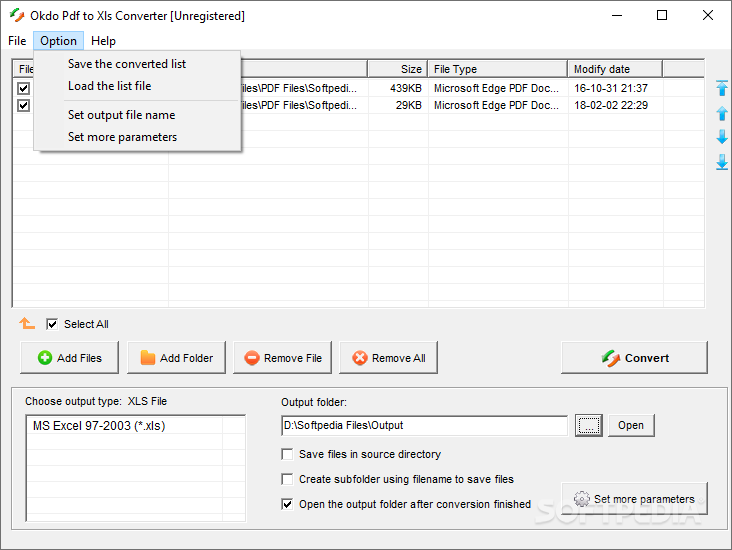This screenshot has width=732, height=550.
Task: Click the date 18-02-02 22:29
Action: click(611, 106)
